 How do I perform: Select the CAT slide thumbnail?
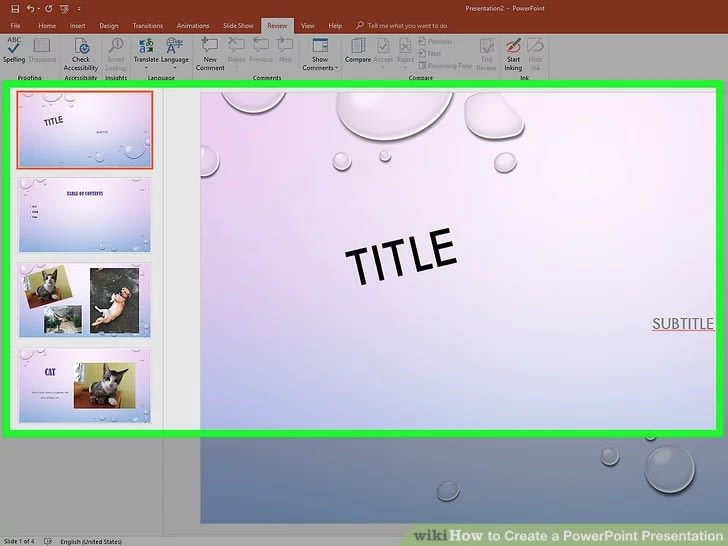pos(85,385)
